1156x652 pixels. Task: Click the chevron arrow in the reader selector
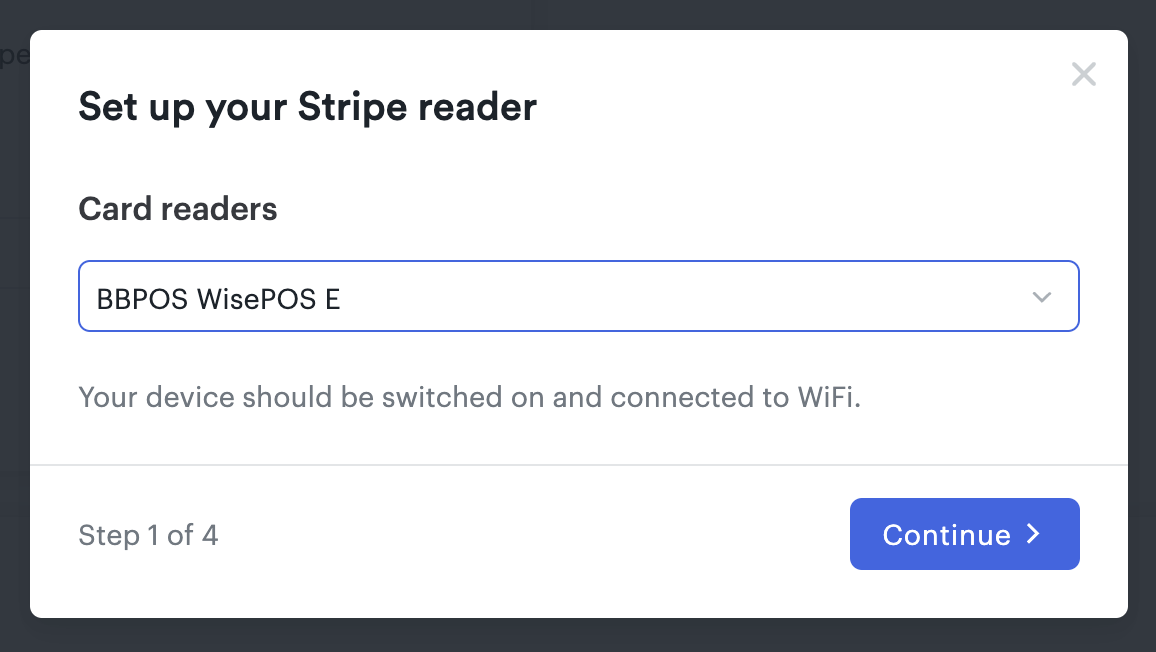1041,297
